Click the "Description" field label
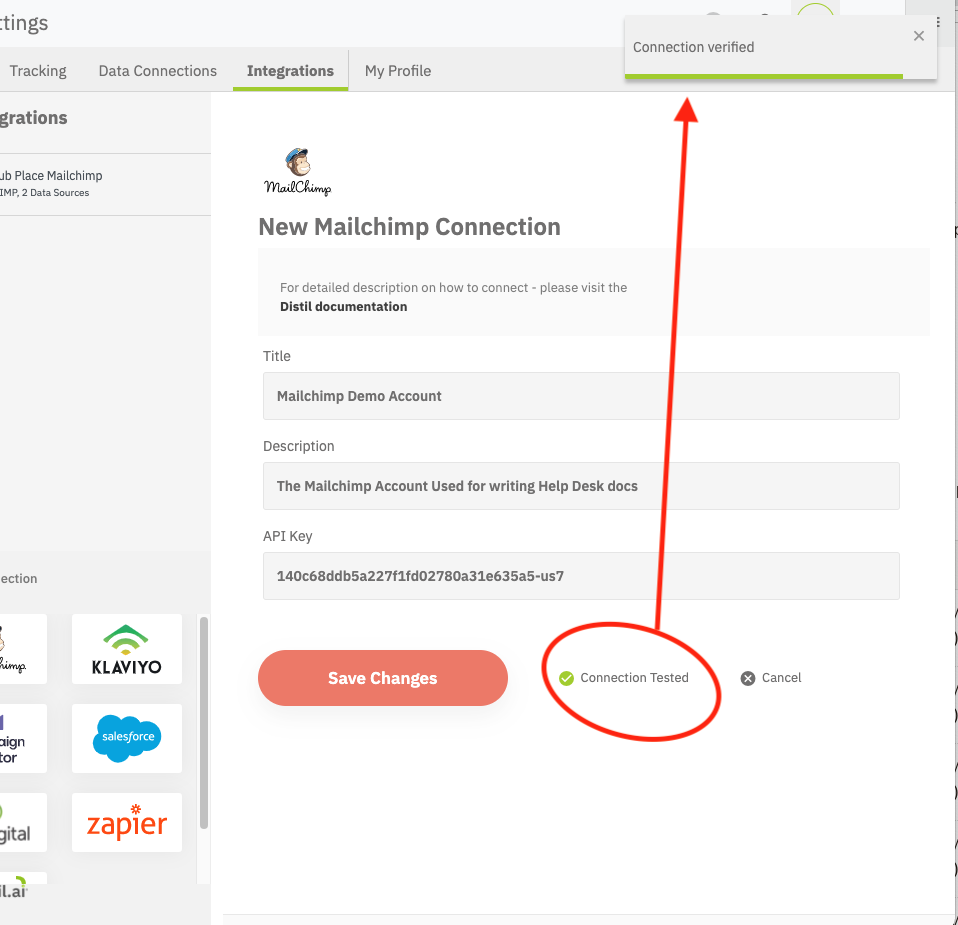Viewport: 958px width, 925px height. tap(299, 446)
